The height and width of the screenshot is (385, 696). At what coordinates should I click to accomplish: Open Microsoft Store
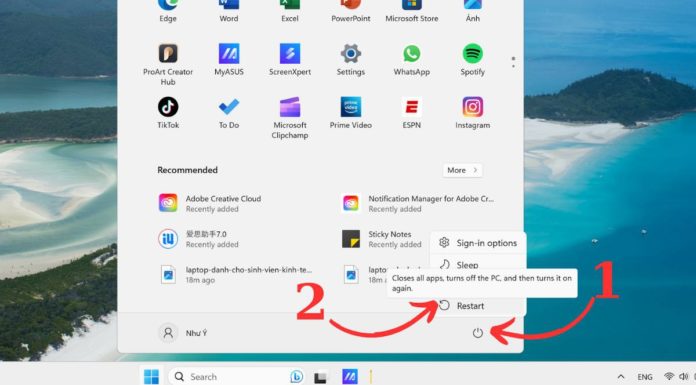(411, 11)
